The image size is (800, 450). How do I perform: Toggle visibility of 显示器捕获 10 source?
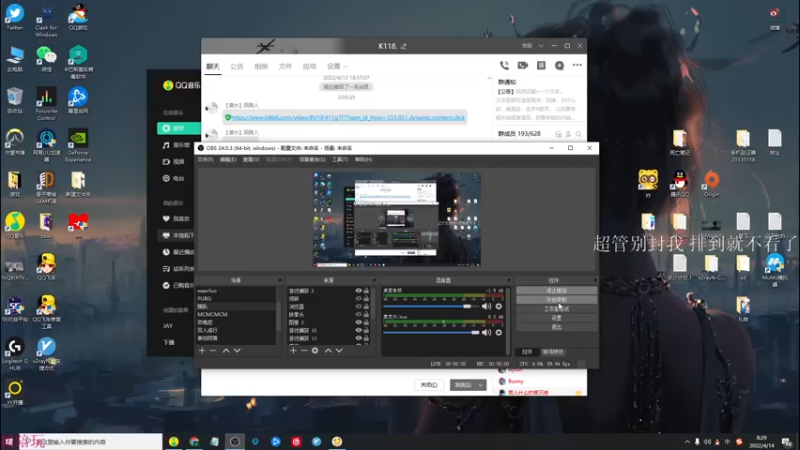pos(359,330)
